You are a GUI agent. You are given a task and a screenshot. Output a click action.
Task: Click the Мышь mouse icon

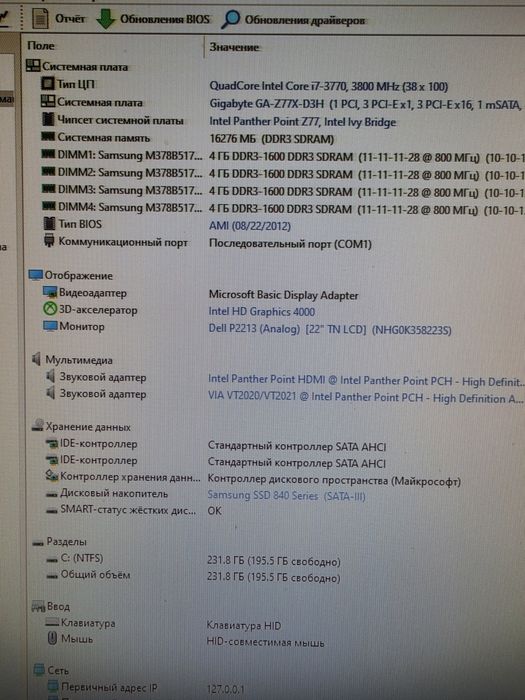[52, 639]
